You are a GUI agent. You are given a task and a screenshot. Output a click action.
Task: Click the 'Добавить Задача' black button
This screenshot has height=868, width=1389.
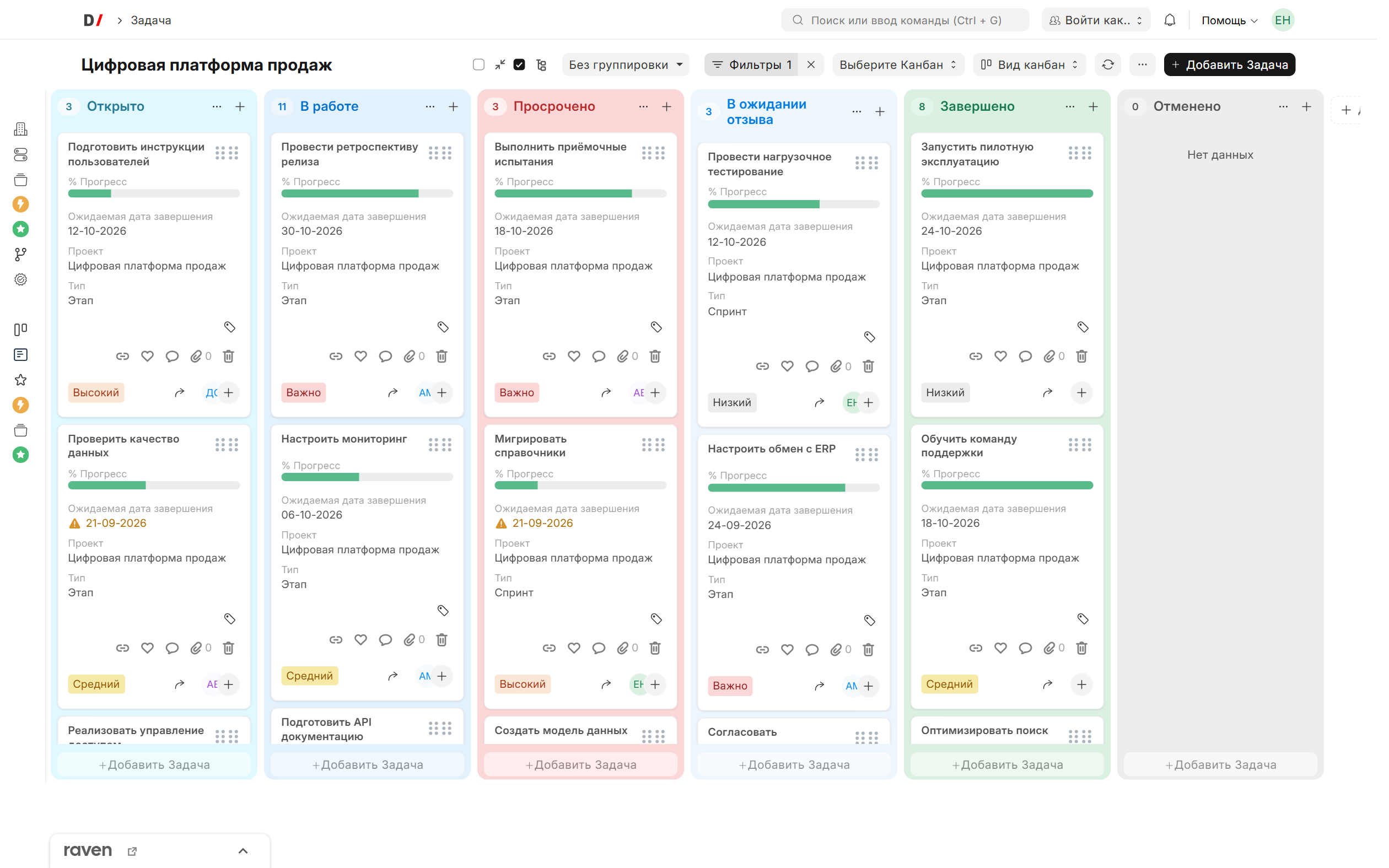(1230, 64)
